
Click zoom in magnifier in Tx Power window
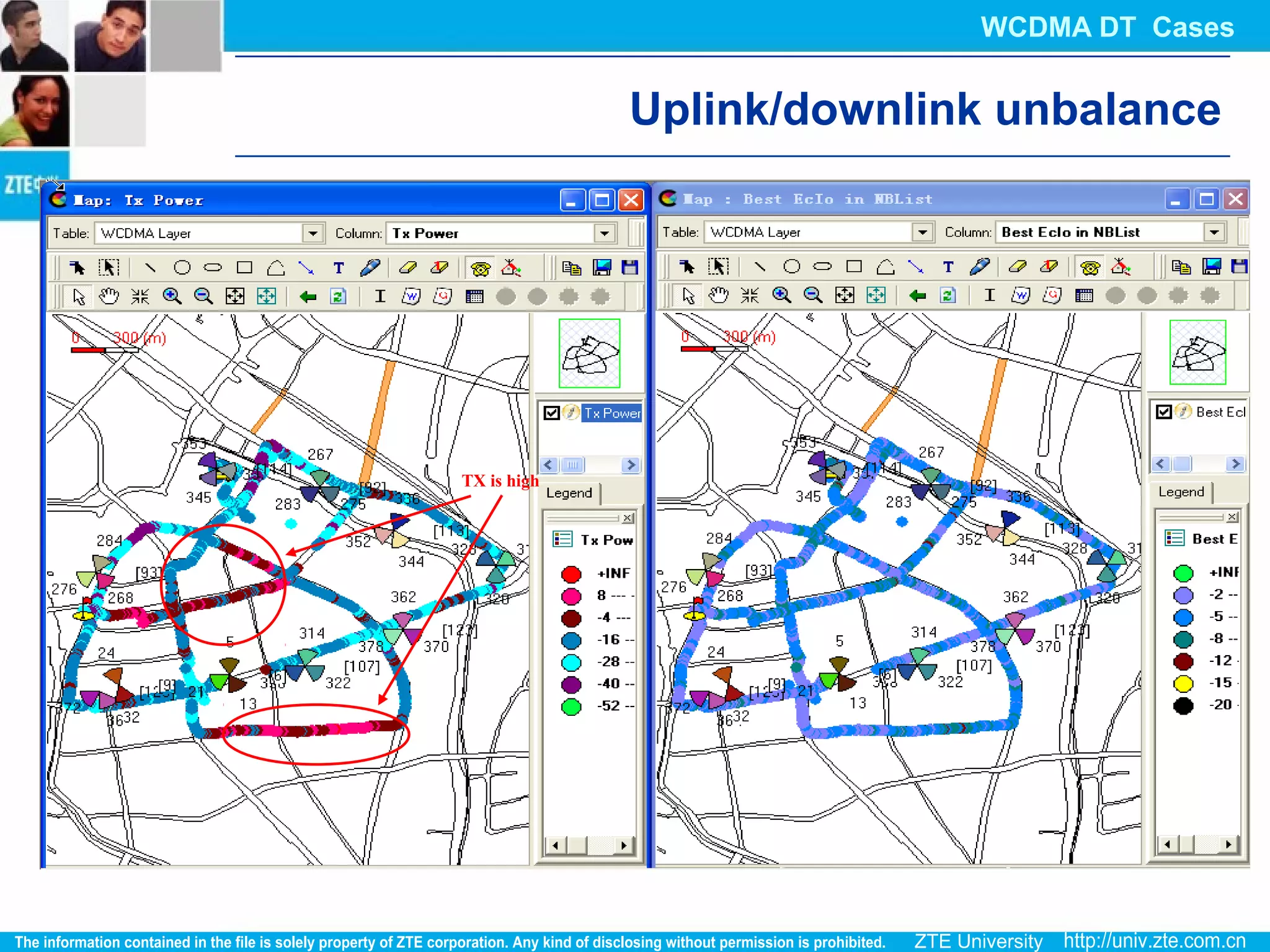[172, 296]
